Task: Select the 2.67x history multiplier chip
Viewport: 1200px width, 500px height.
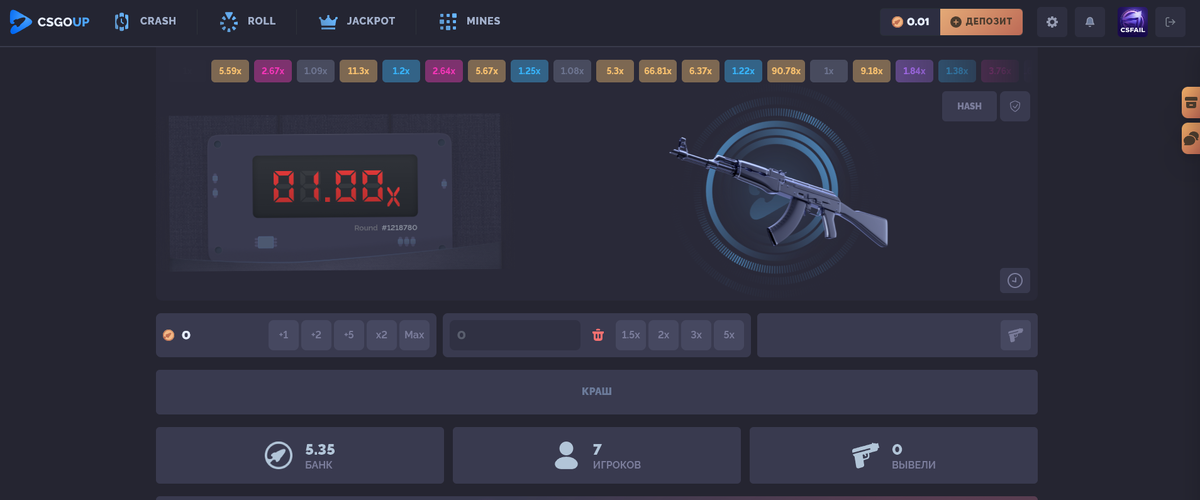Action: point(273,71)
